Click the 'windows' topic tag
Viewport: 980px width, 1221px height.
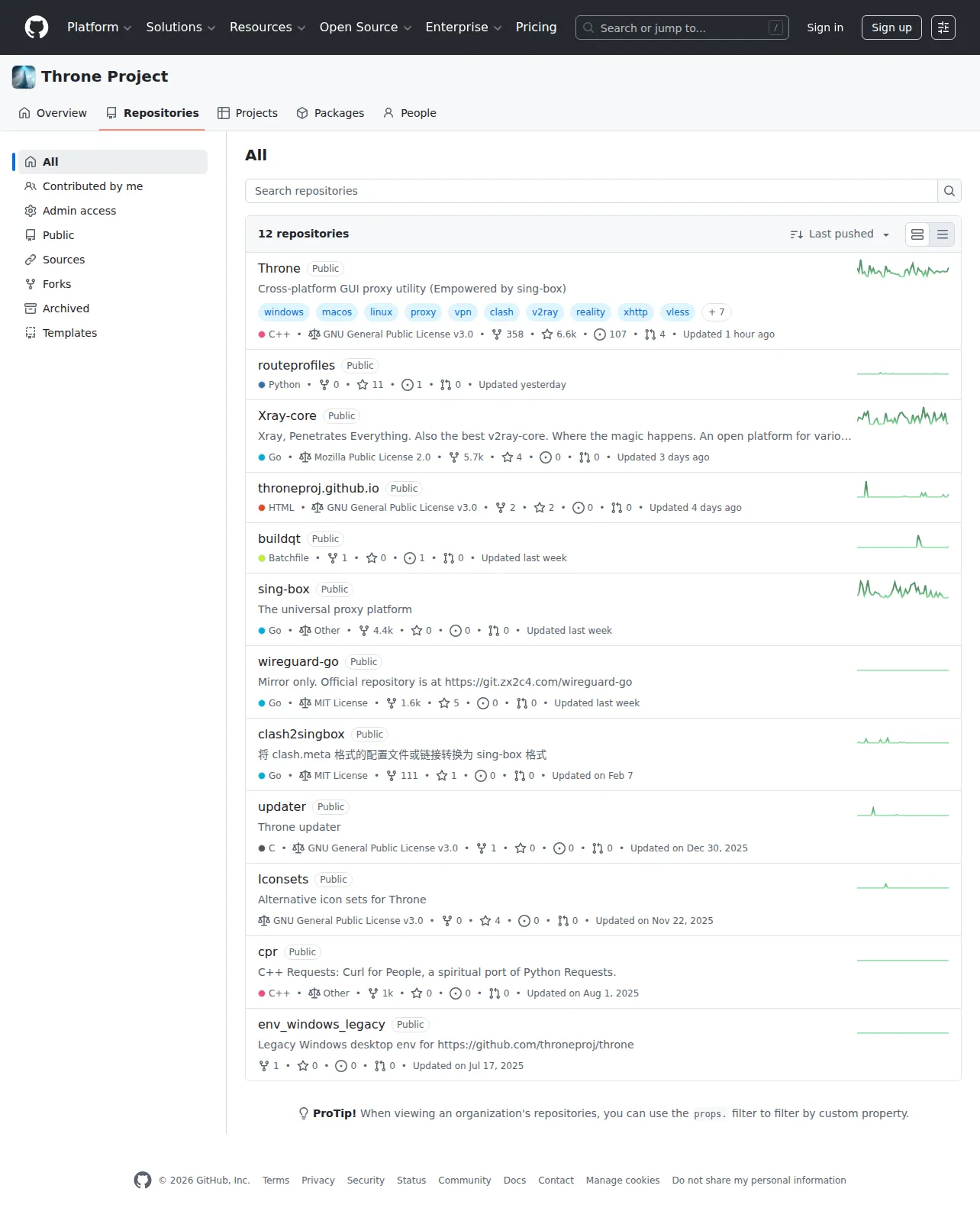[x=284, y=312]
